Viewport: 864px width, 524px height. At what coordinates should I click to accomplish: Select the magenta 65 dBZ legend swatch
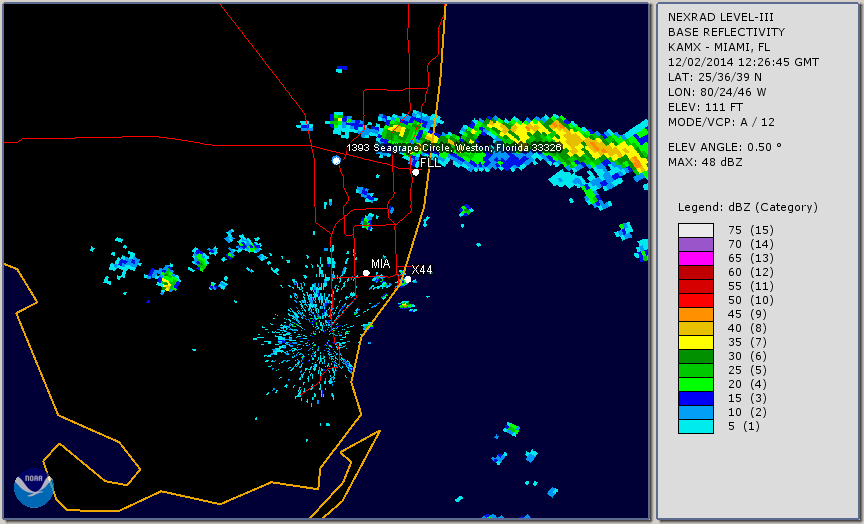696,258
